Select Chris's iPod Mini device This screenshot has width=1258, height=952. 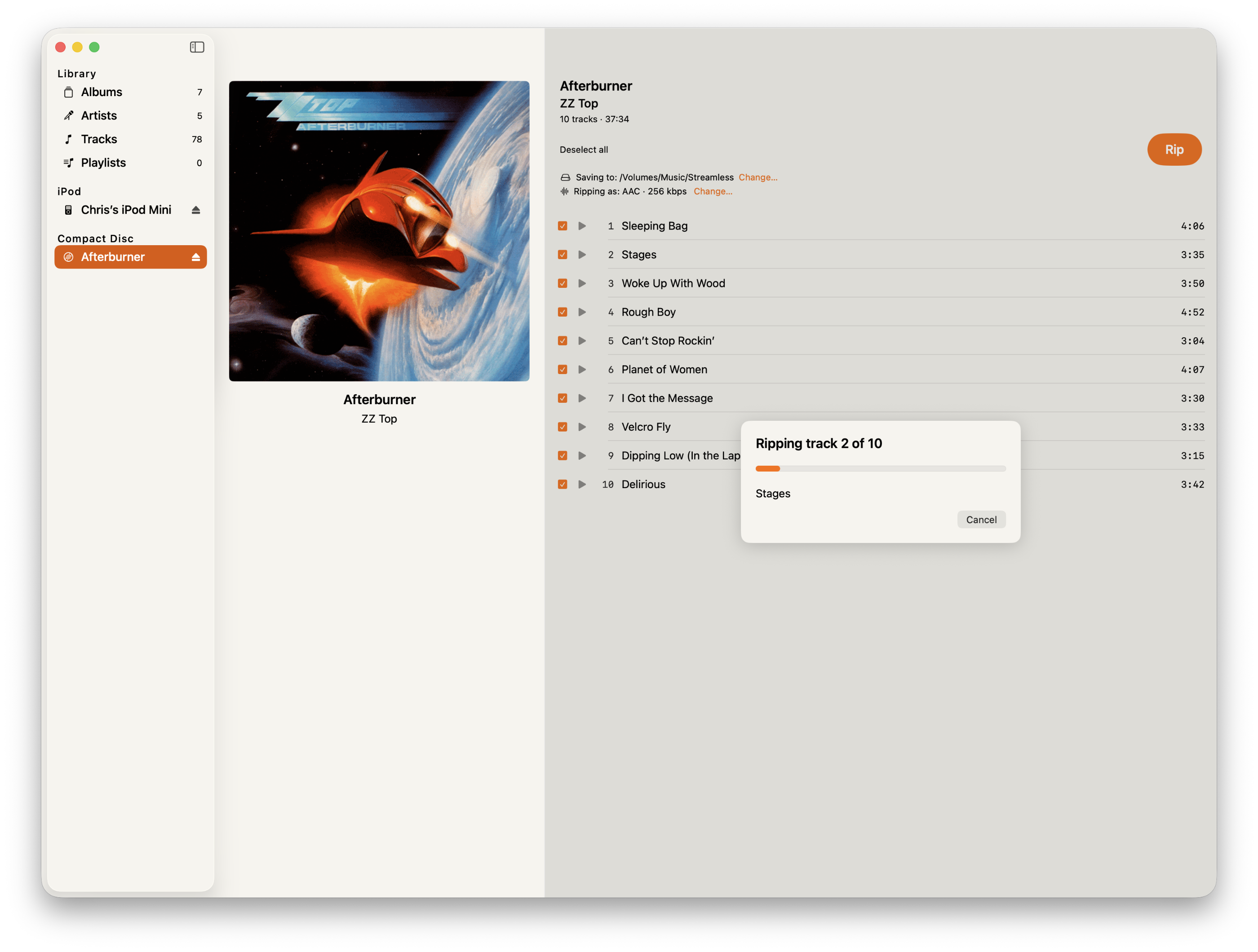[x=131, y=210]
